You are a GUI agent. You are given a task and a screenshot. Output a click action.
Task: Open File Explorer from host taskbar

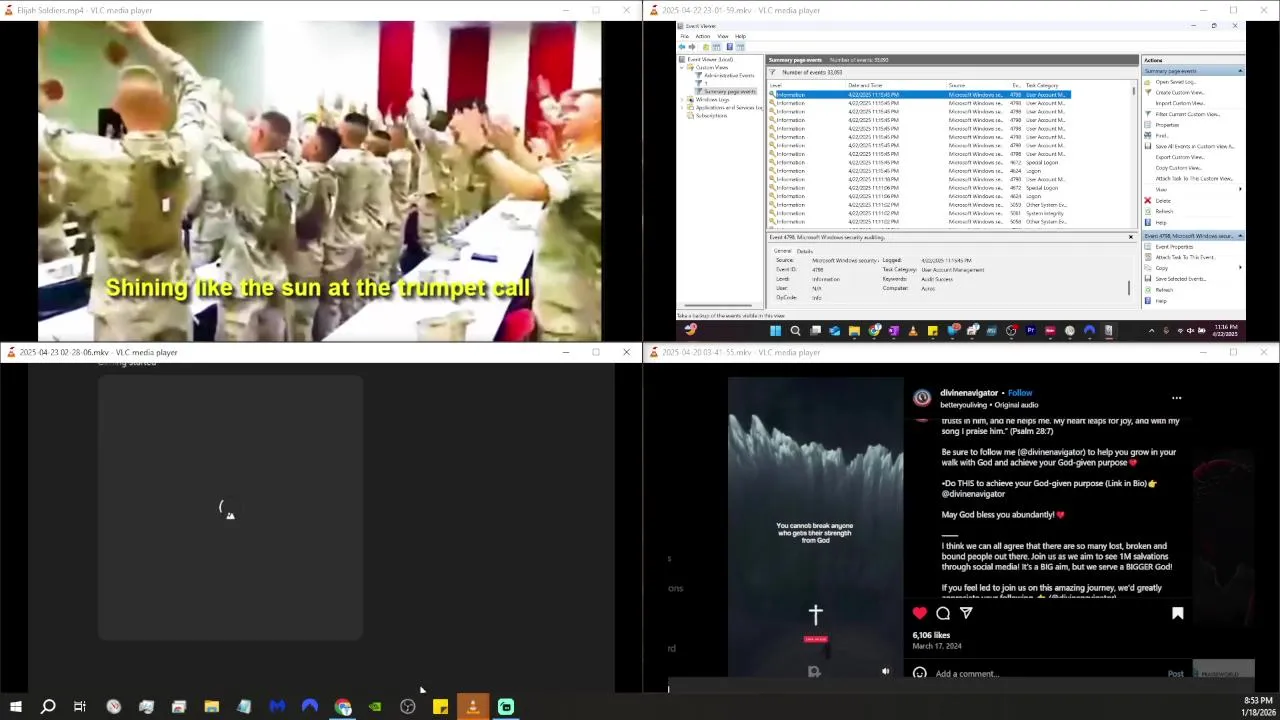[211, 707]
